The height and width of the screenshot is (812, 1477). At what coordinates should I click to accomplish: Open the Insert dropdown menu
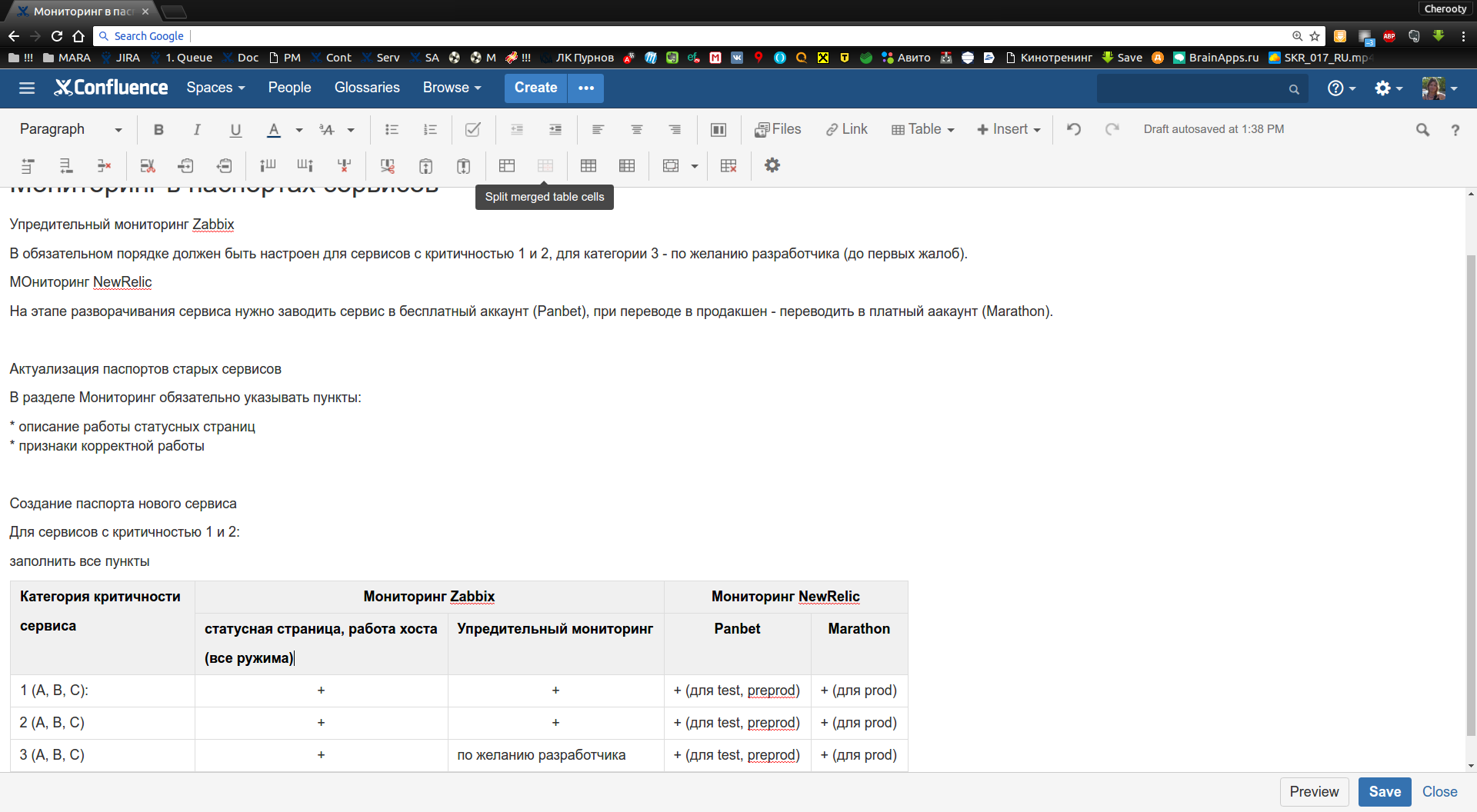tap(1009, 129)
